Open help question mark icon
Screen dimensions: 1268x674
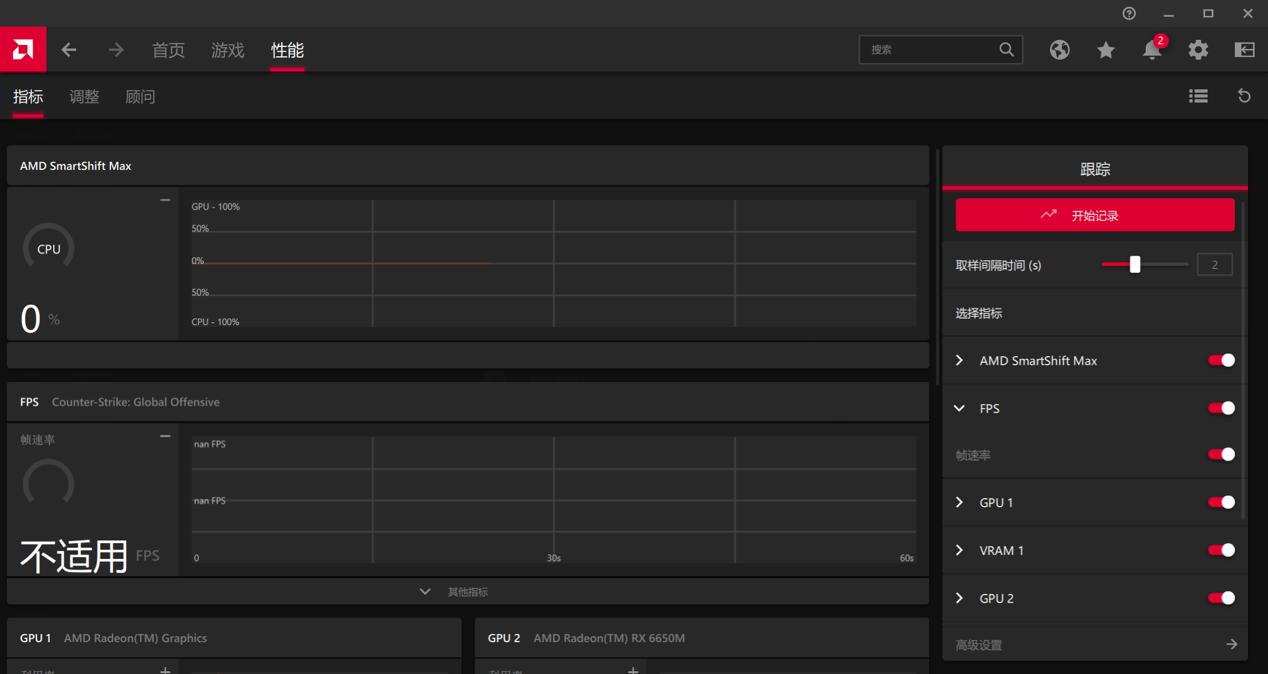1129,13
